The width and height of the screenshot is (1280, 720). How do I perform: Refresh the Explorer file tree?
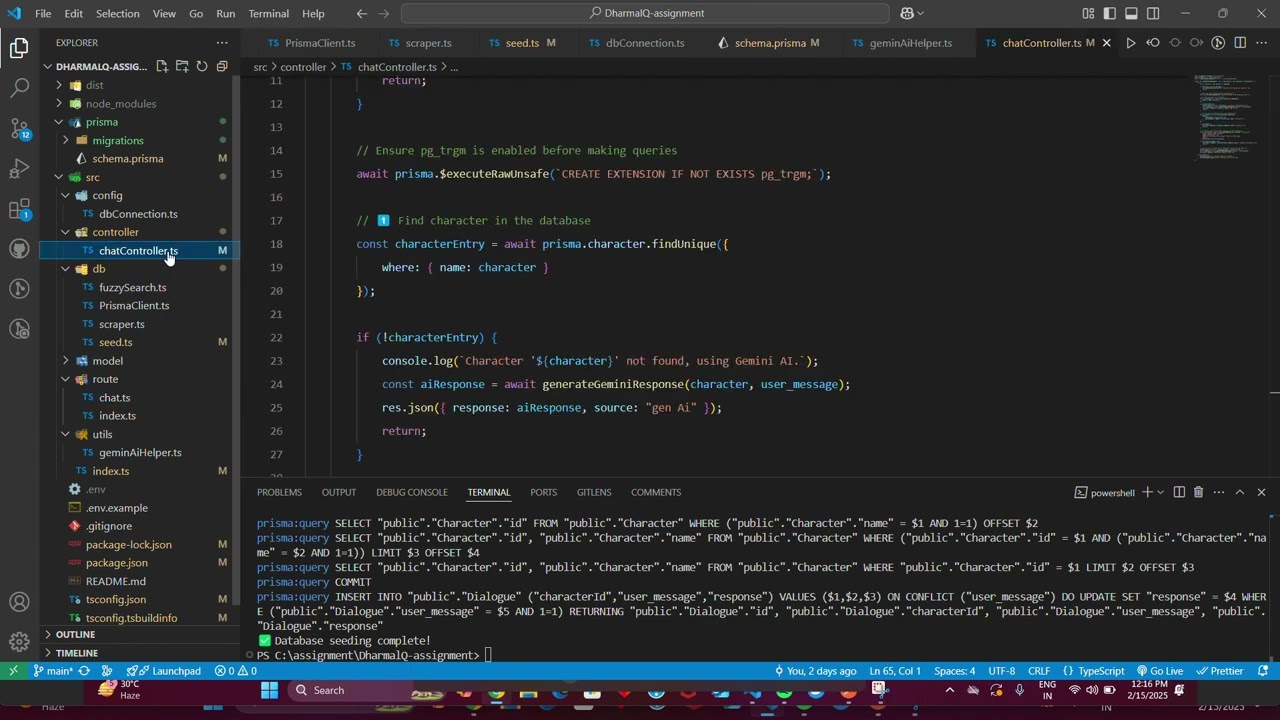coord(202,67)
